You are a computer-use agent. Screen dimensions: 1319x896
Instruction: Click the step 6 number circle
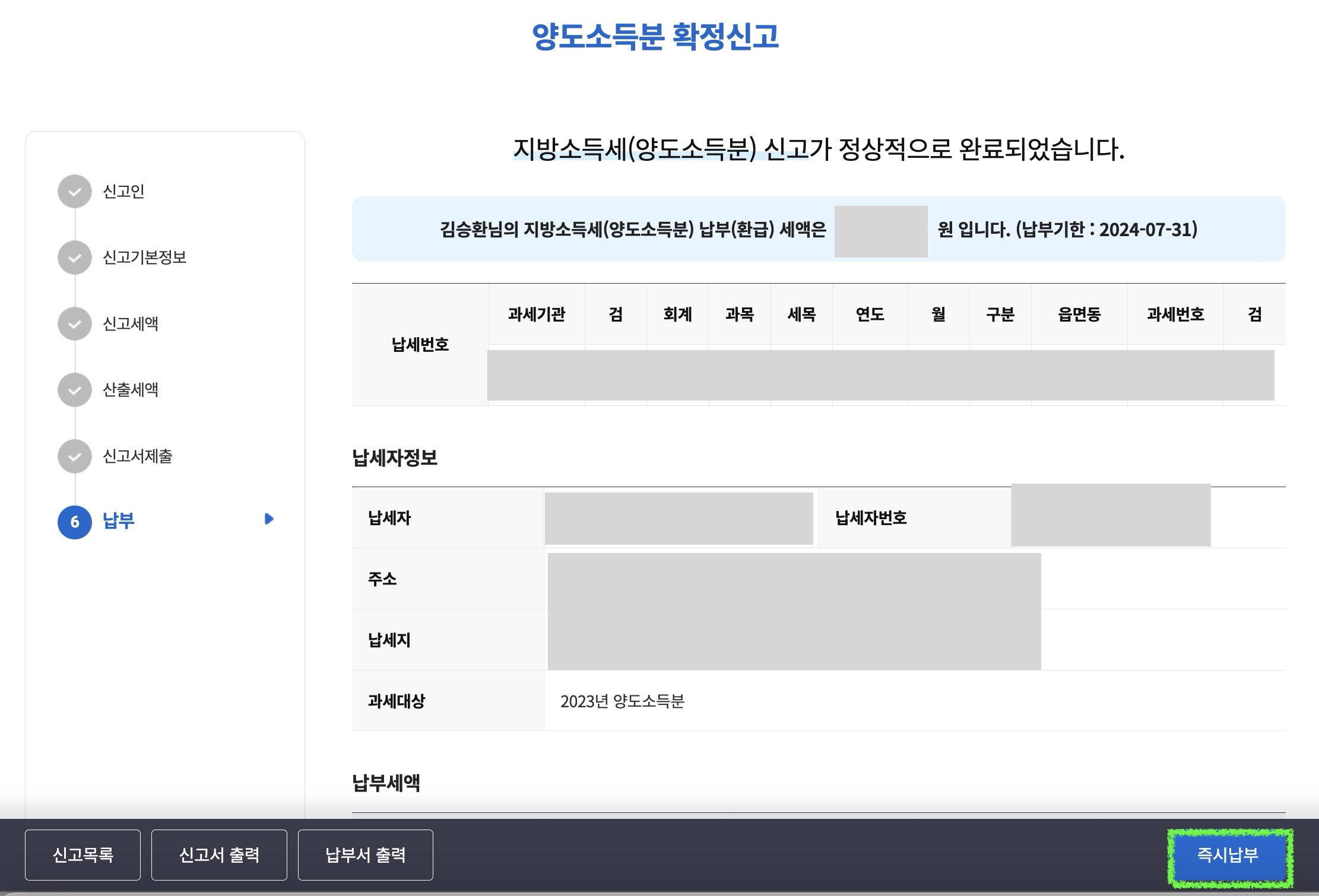click(x=74, y=522)
